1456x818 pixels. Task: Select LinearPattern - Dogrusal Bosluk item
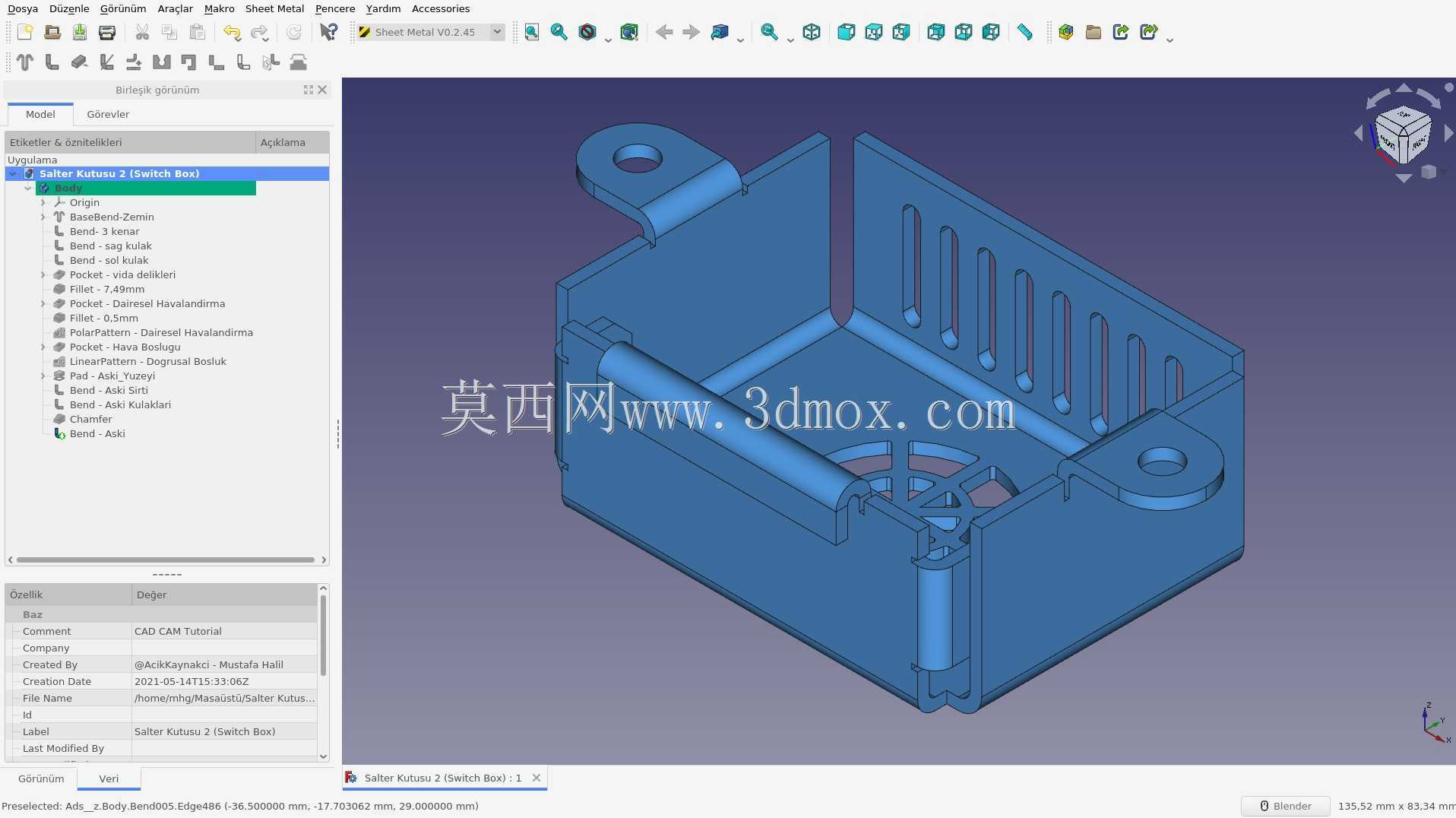[148, 362]
